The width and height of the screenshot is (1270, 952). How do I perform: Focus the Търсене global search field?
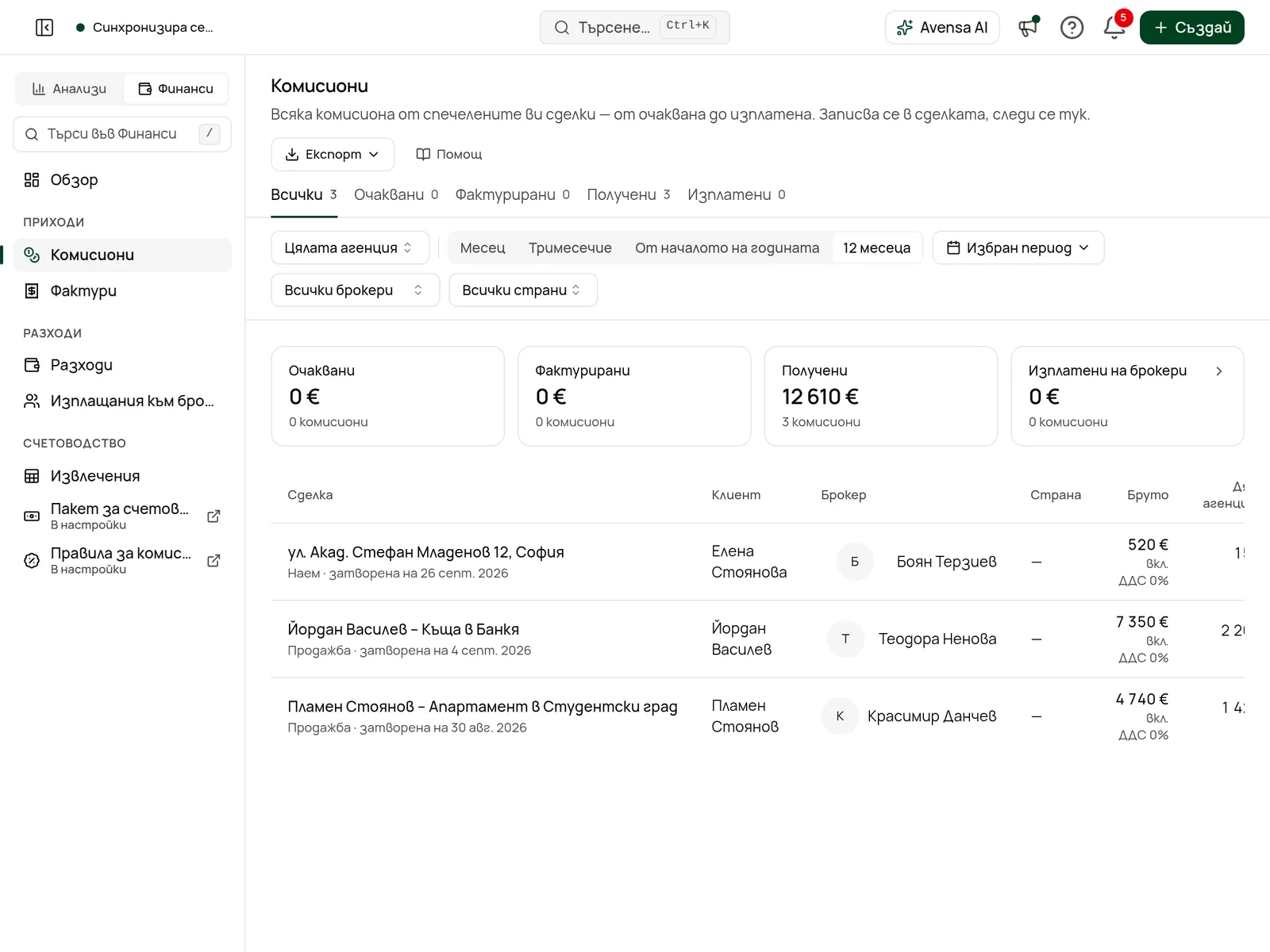tap(634, 28)
